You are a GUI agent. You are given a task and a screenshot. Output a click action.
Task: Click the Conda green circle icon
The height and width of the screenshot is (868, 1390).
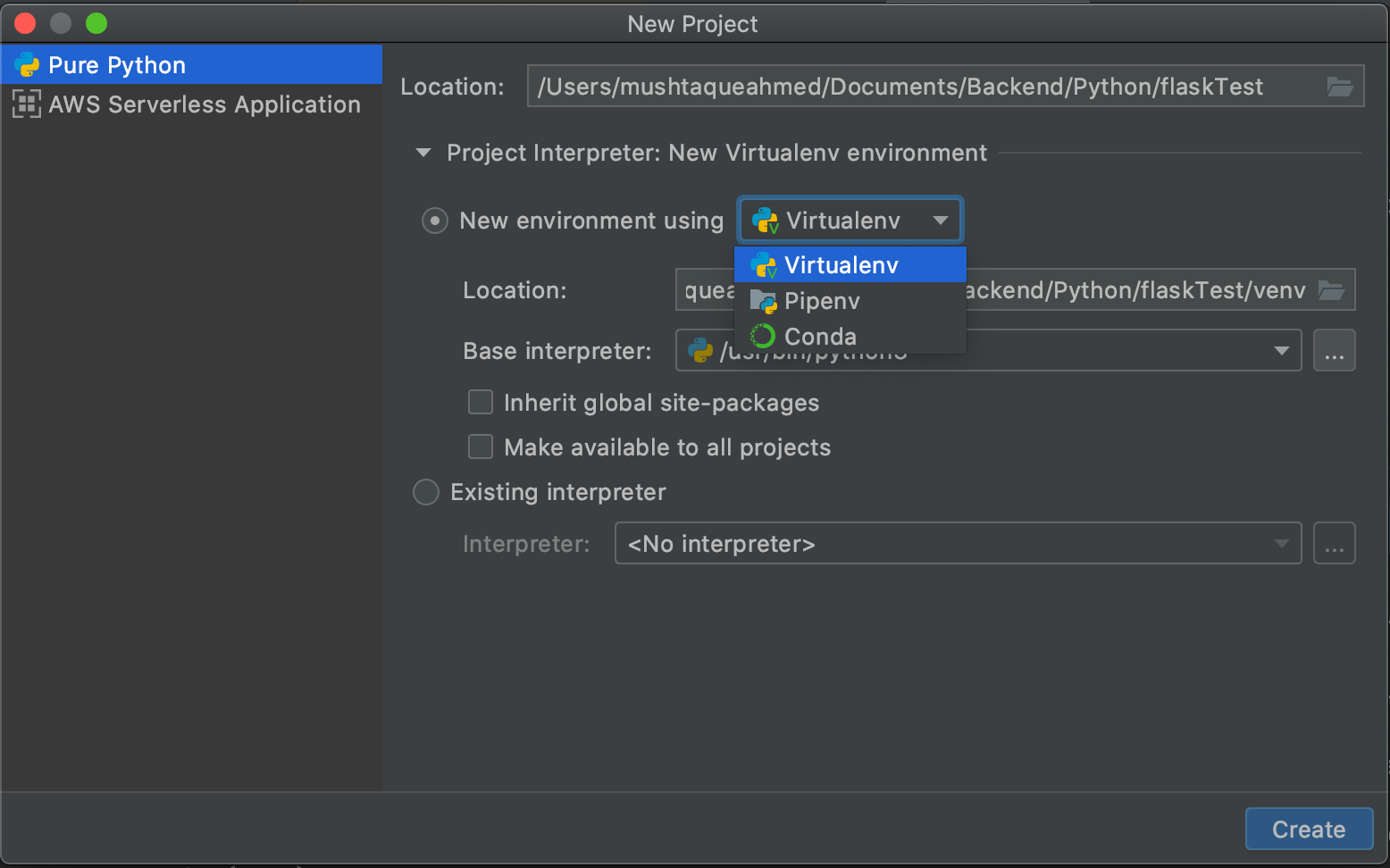[x=763, y=336]
